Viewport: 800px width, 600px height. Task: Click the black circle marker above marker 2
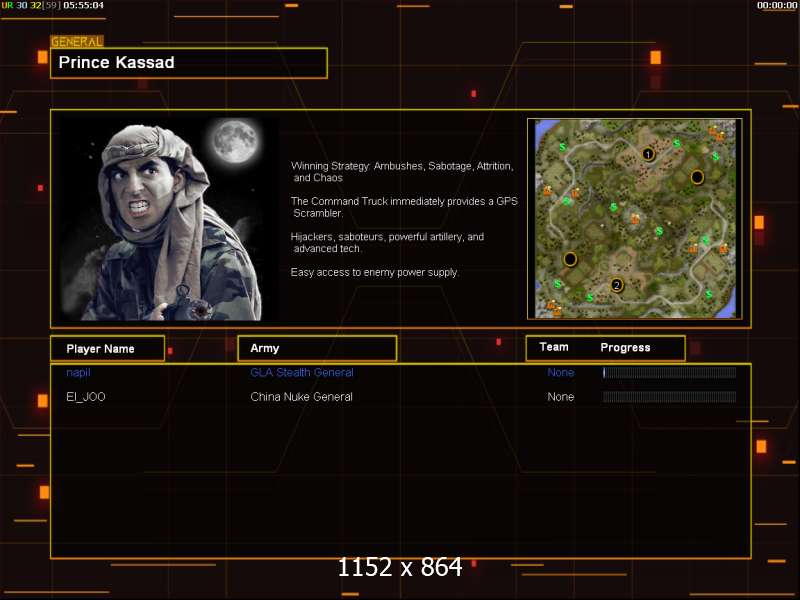point(570,259)
